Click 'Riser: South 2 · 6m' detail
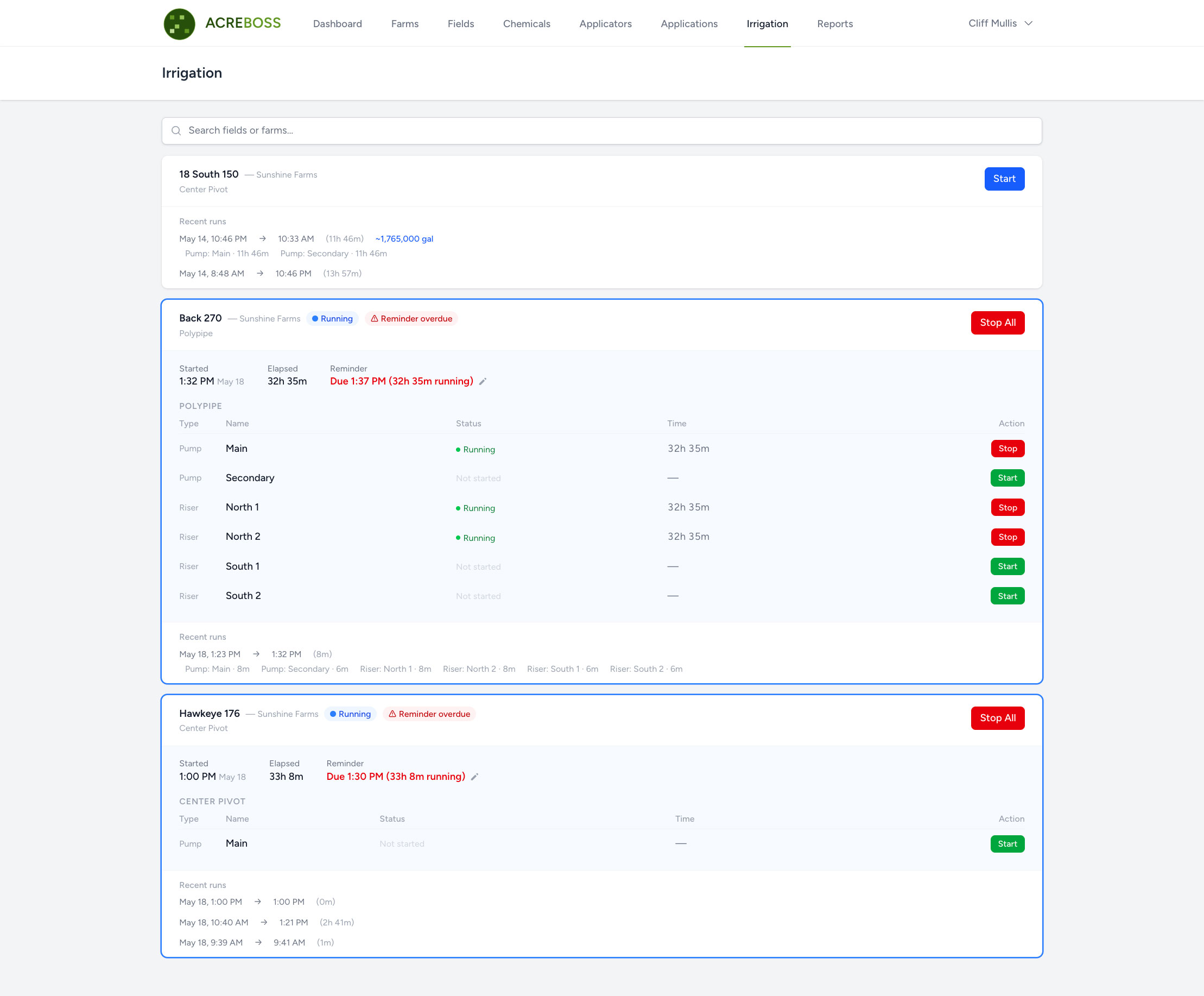The image size is (1204, 996). coord(646,669)
